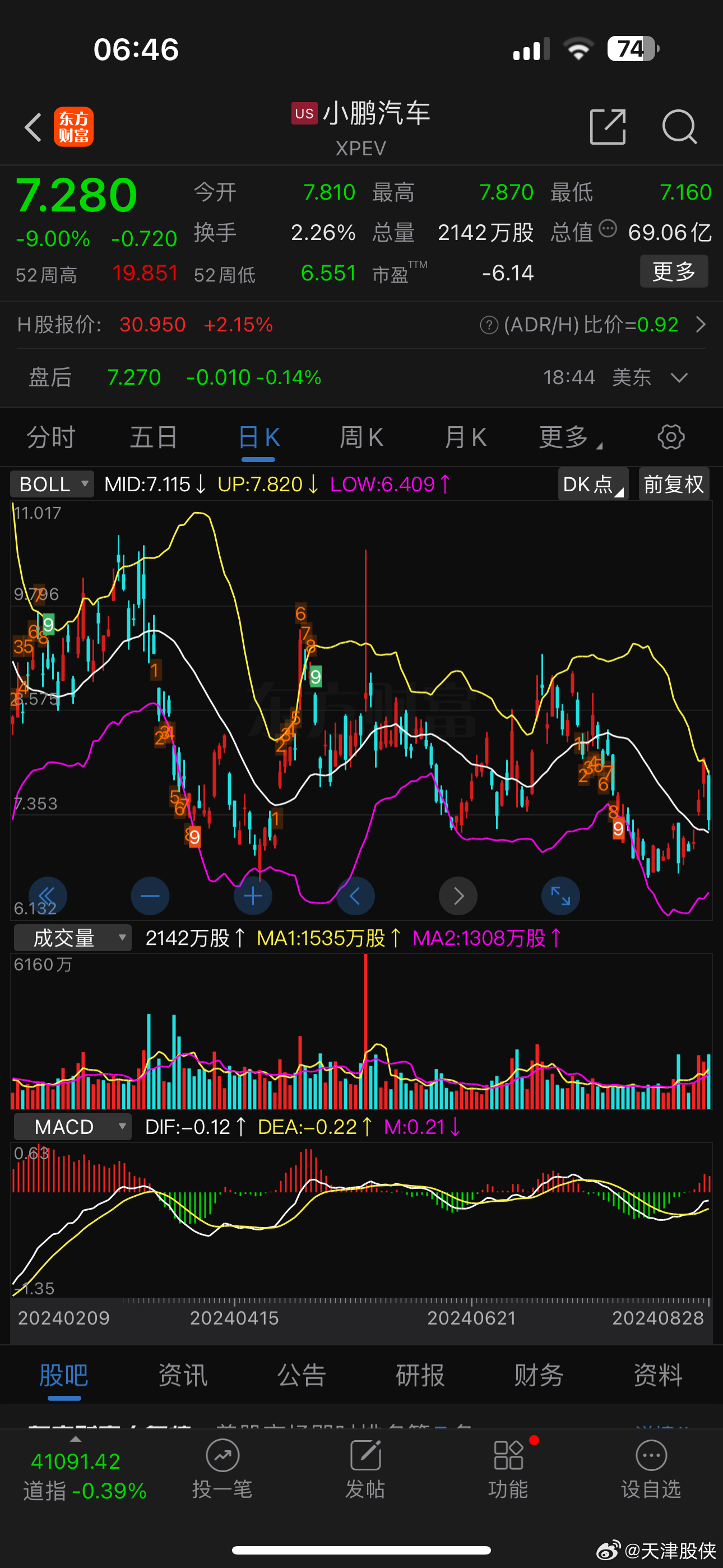Open 研报 tab
This screenshot has width=723, height=1568.
tap(420, 1375)
